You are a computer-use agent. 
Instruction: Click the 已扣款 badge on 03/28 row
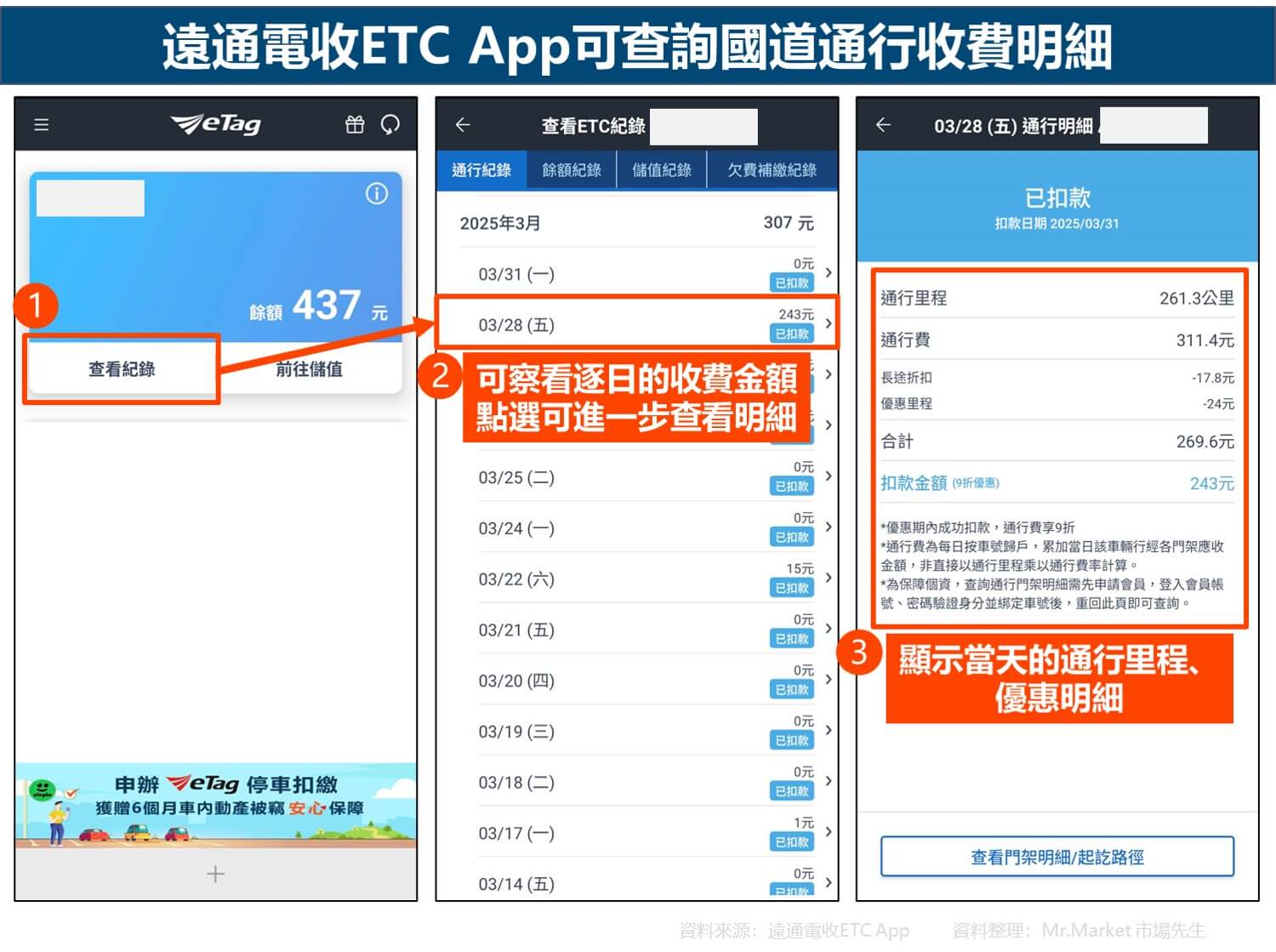792,334
